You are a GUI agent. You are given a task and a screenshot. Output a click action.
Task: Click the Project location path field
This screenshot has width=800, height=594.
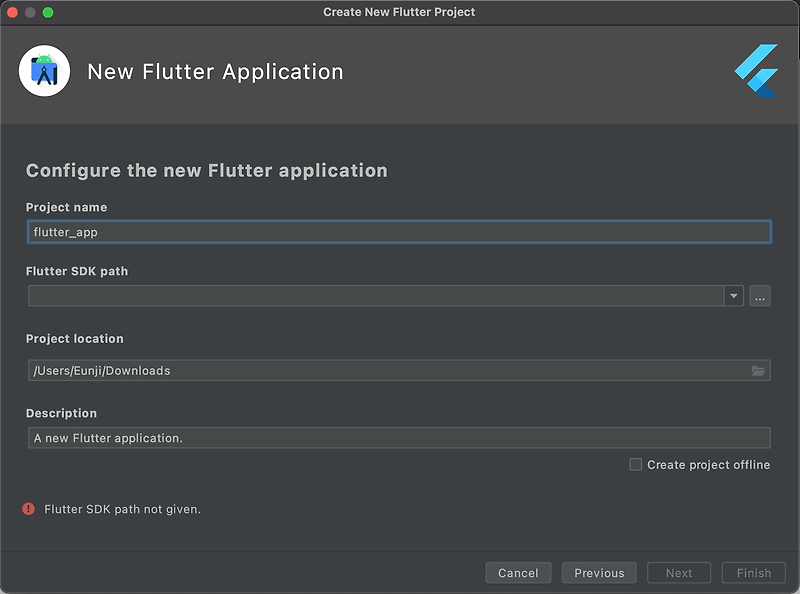[x=399, y=370]
